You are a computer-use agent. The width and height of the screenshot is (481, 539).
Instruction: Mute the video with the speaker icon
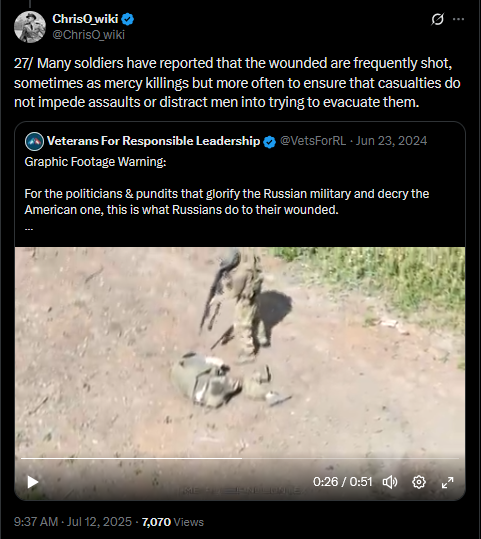(x=390, y=482)
